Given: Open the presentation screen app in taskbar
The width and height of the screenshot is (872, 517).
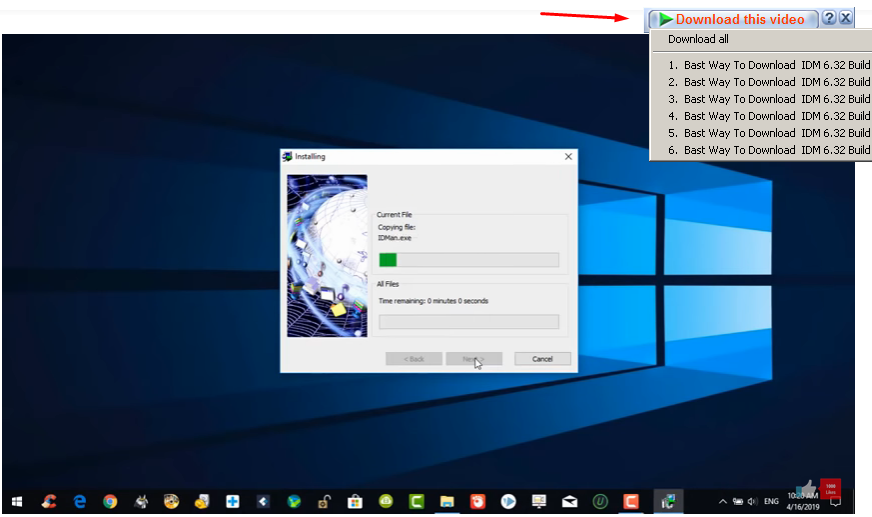Looking at the screenshot, I should point(538,502).
